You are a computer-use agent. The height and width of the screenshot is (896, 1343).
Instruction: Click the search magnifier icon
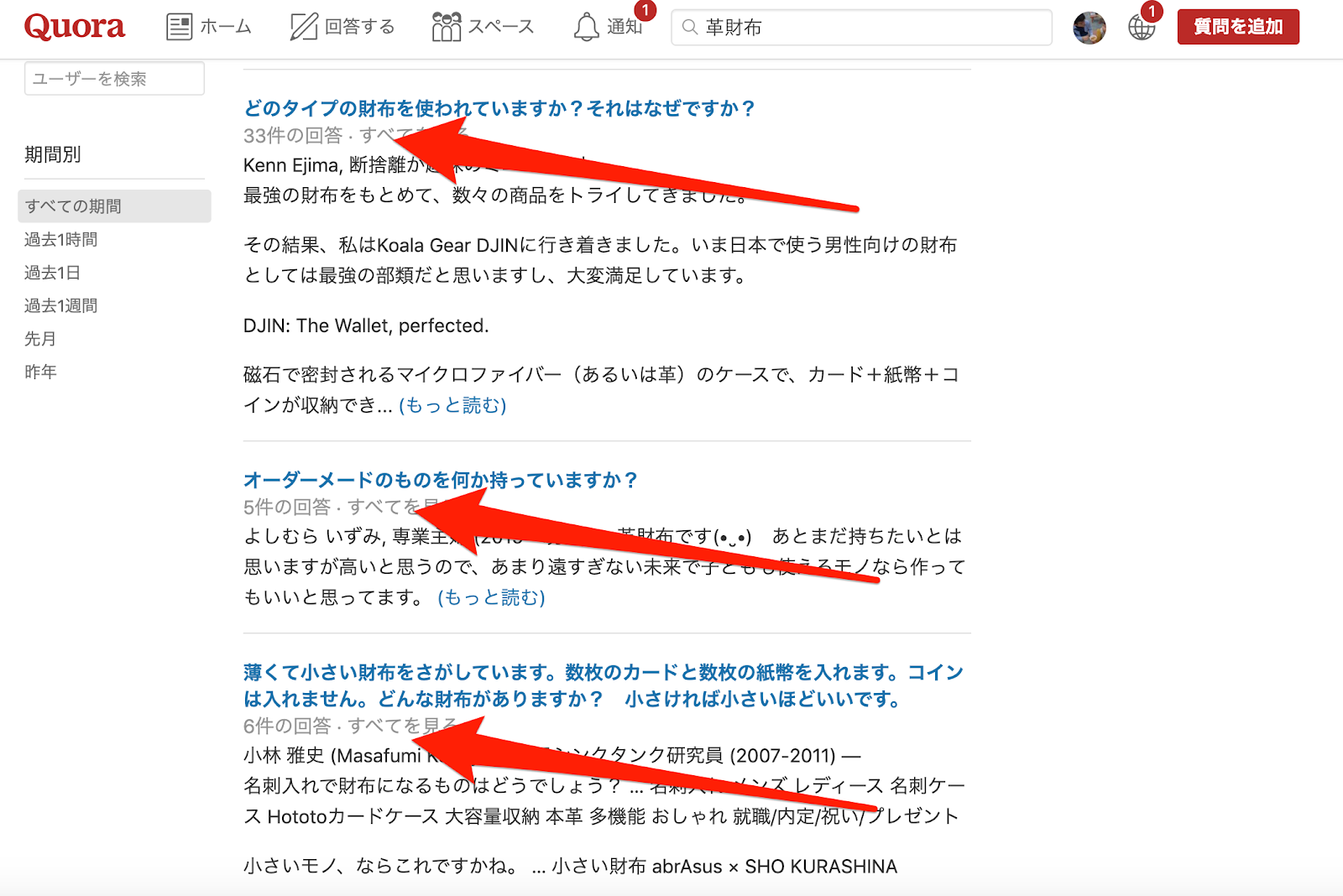click(x=690, y=28)
